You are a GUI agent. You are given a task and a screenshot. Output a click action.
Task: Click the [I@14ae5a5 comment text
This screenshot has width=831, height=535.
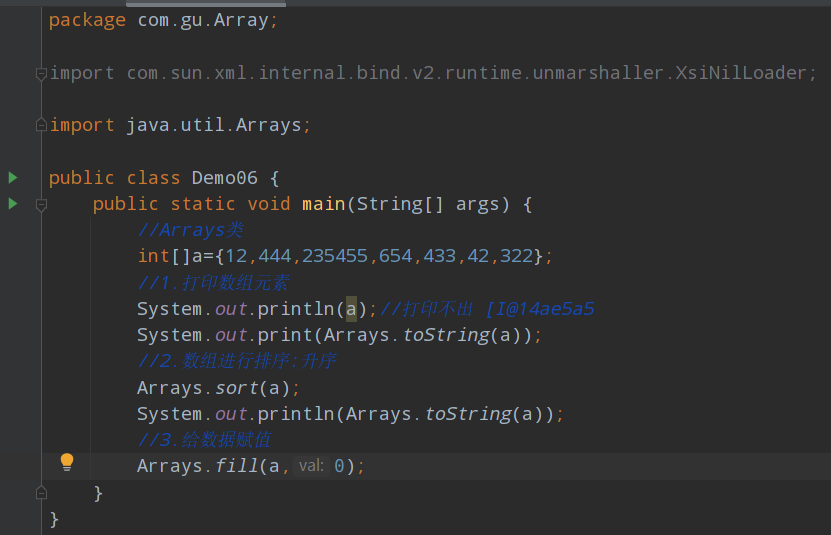[x=540, y=309]
